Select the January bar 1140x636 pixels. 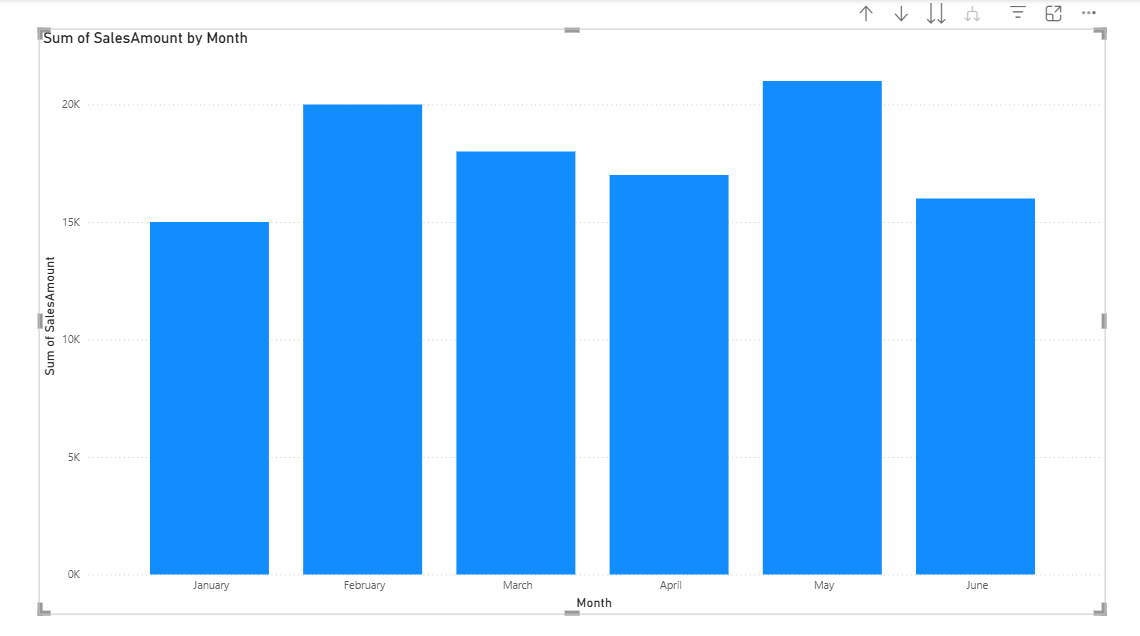point(209,398)
